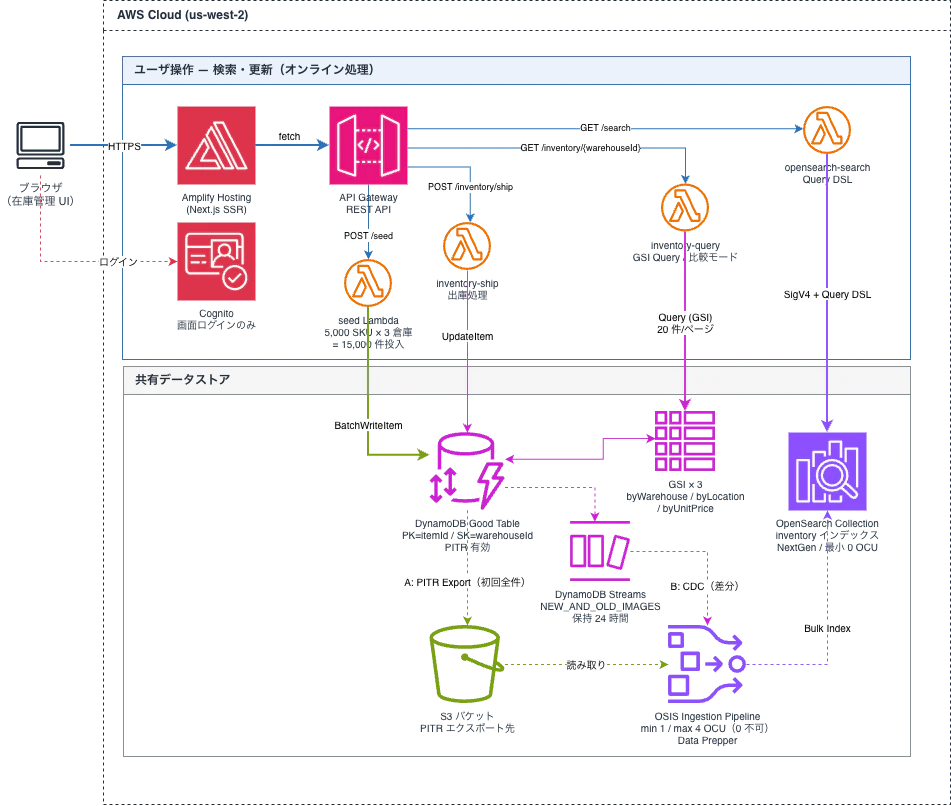The image size is (951, 806).
Task: Click the HTTPS arrow label
Action: [x=124, y=146]
